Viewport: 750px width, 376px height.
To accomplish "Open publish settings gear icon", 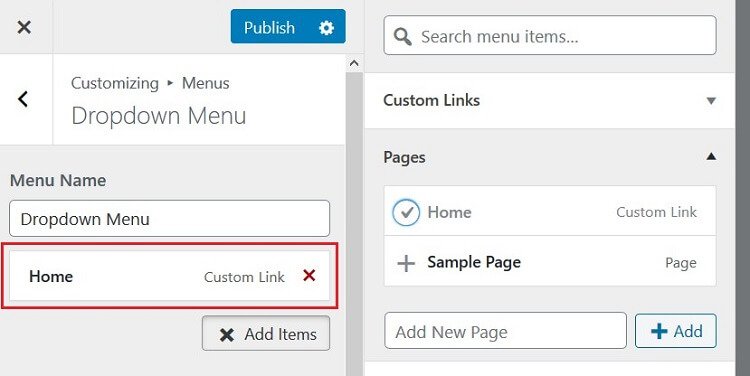I will pyautogui.click(x=326, y=28).
